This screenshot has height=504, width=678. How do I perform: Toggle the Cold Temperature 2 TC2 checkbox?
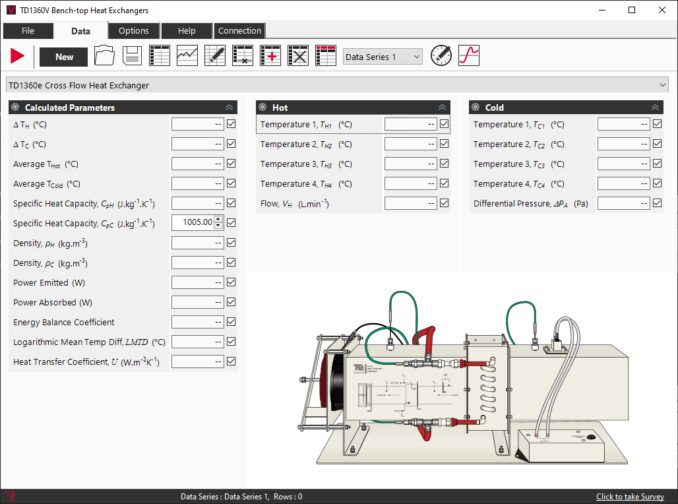point(657,144)
